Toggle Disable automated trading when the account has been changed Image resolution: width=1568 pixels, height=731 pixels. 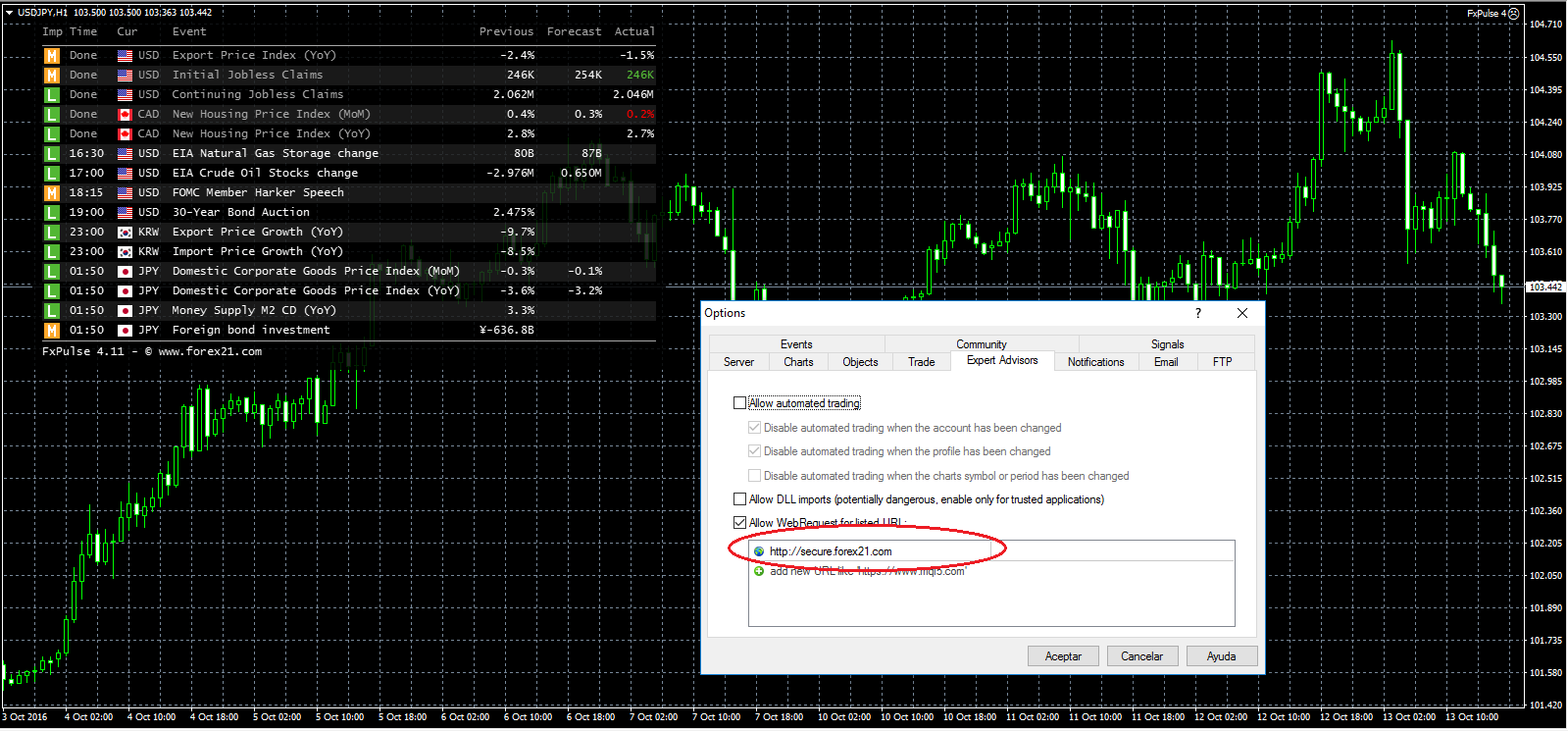(754, 428)
